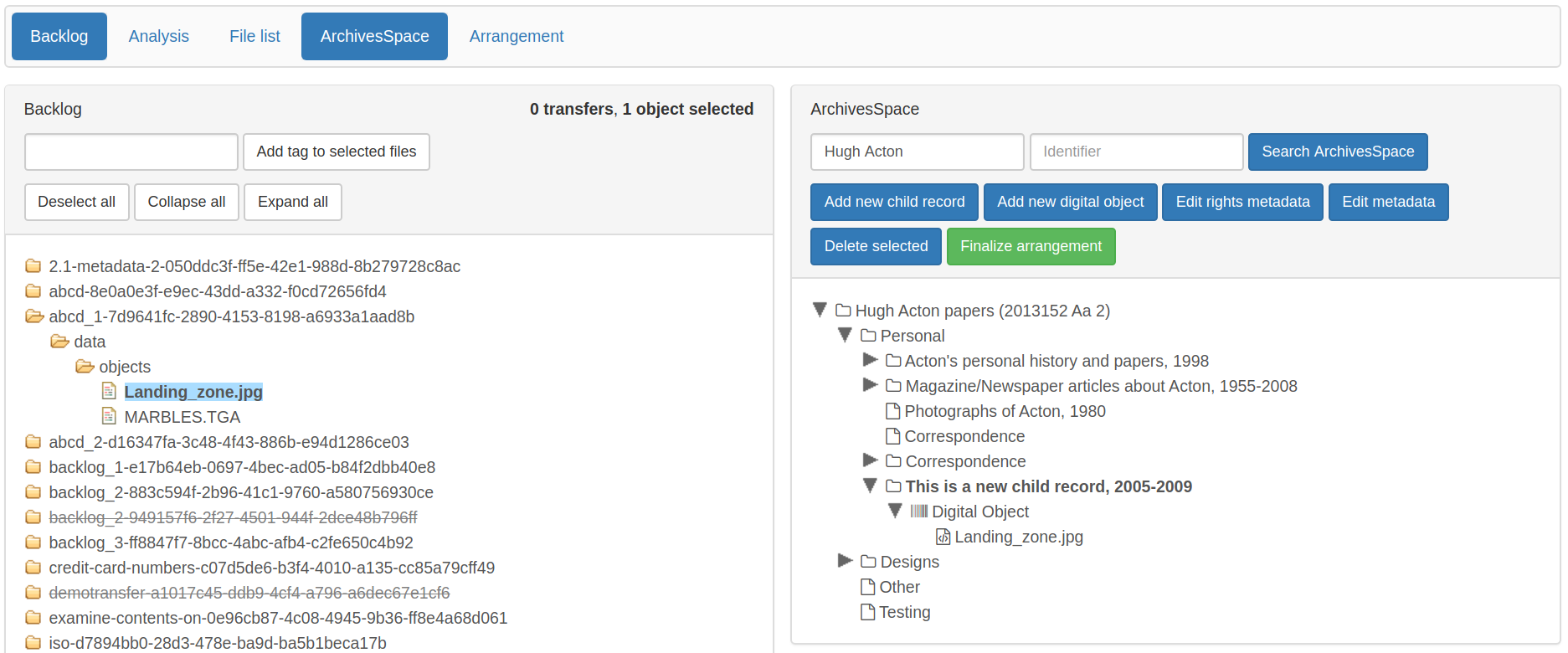Switch to the Analysis tab
The width and height of the screenshot is (1568, 653).
[x=158, y=36]
